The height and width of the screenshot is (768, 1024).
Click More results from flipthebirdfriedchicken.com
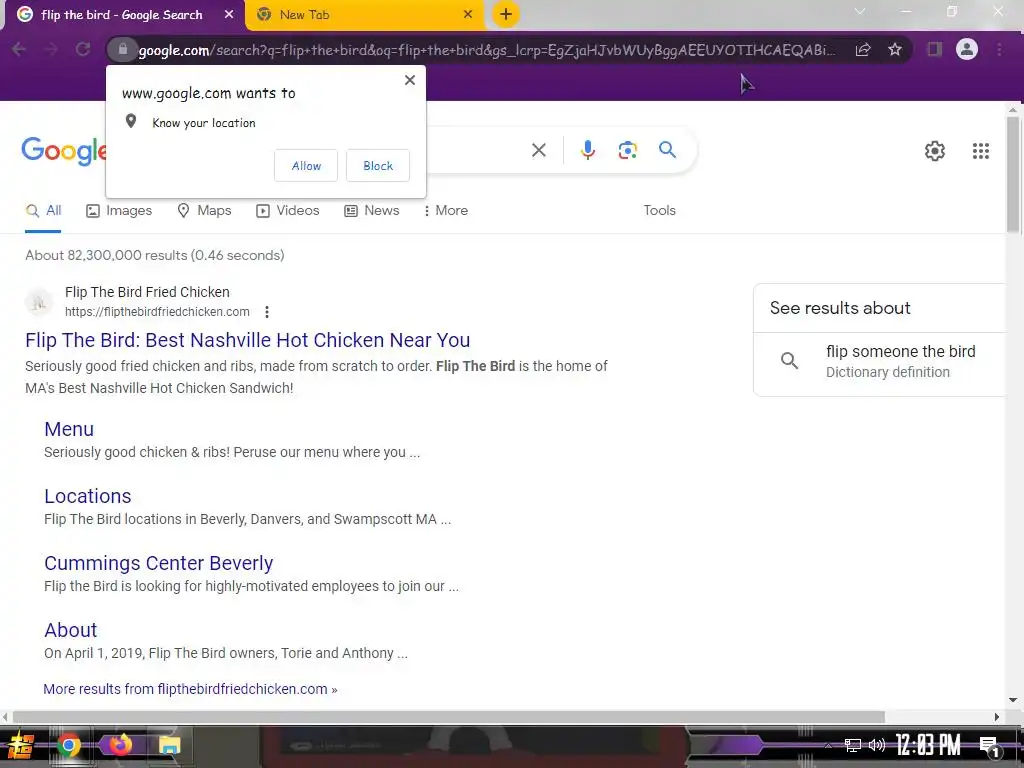point(190,689)
